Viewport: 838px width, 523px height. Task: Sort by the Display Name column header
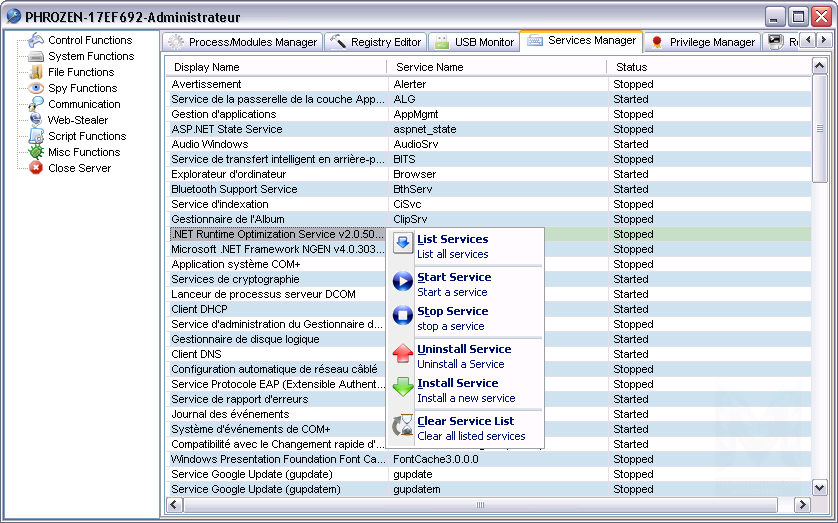[x=207, y=67]
